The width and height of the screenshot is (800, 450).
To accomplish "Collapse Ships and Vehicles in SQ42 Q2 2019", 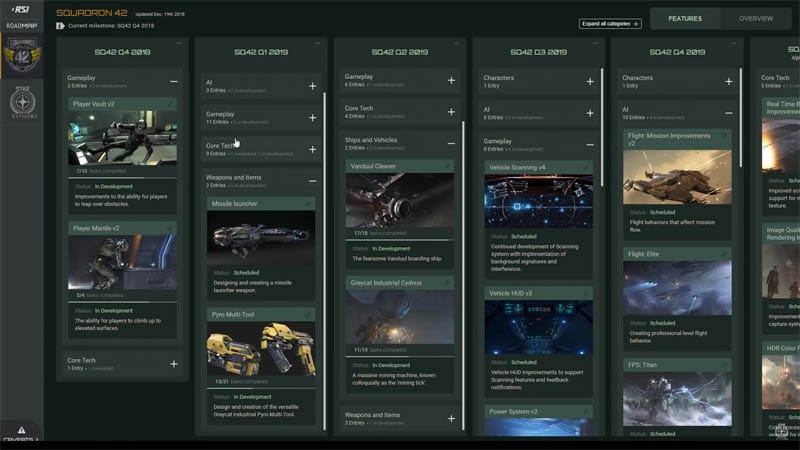I will click(452, 143).
